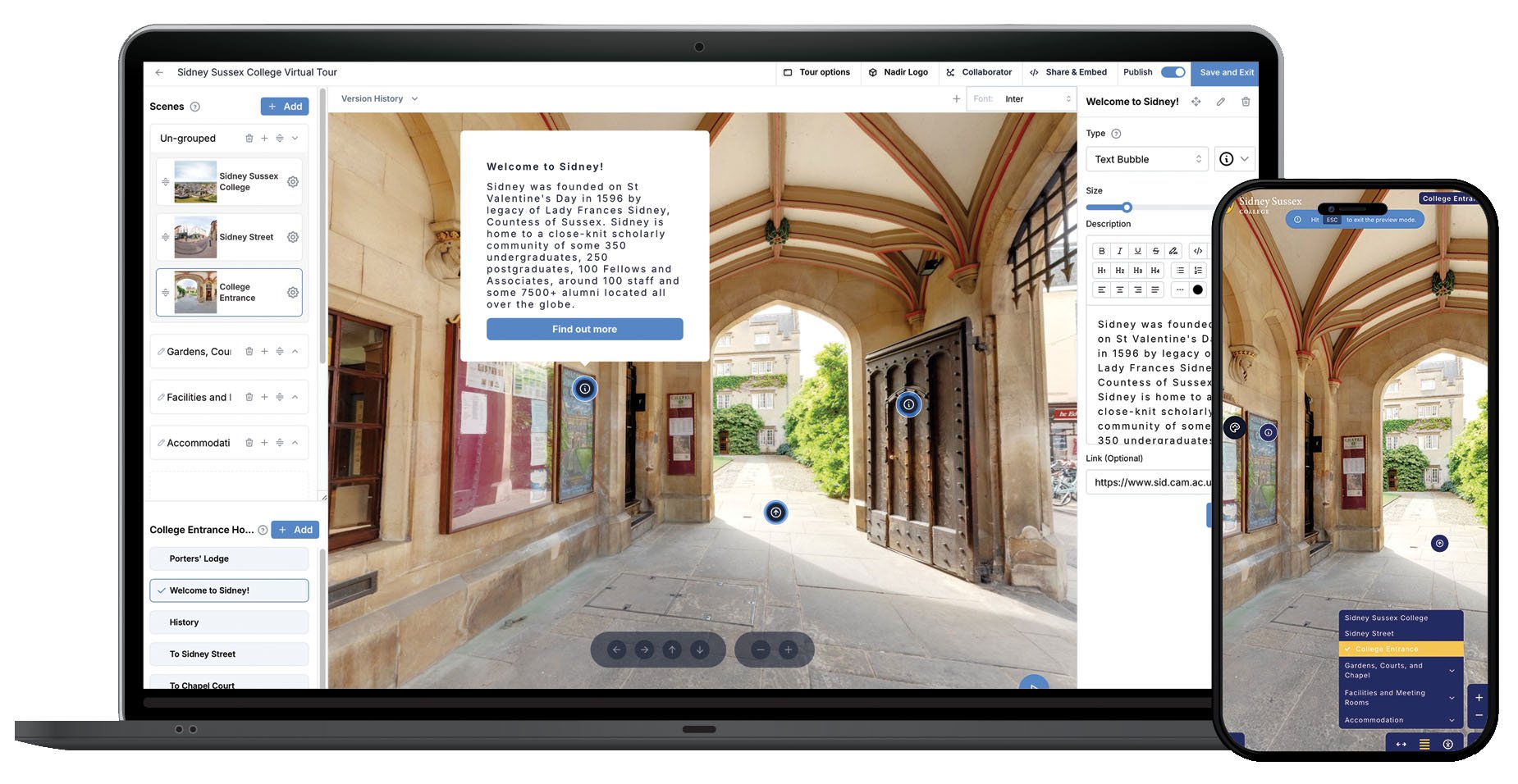Select College Entrance in phone scene list
1518x784 pixels.
1400,649
